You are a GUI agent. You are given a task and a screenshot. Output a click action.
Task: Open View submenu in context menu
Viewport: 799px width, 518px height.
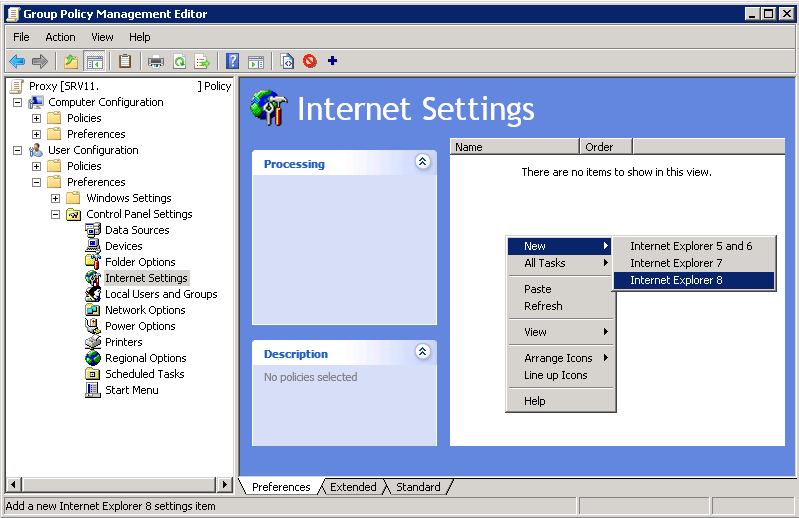click(x=560, y=332)
